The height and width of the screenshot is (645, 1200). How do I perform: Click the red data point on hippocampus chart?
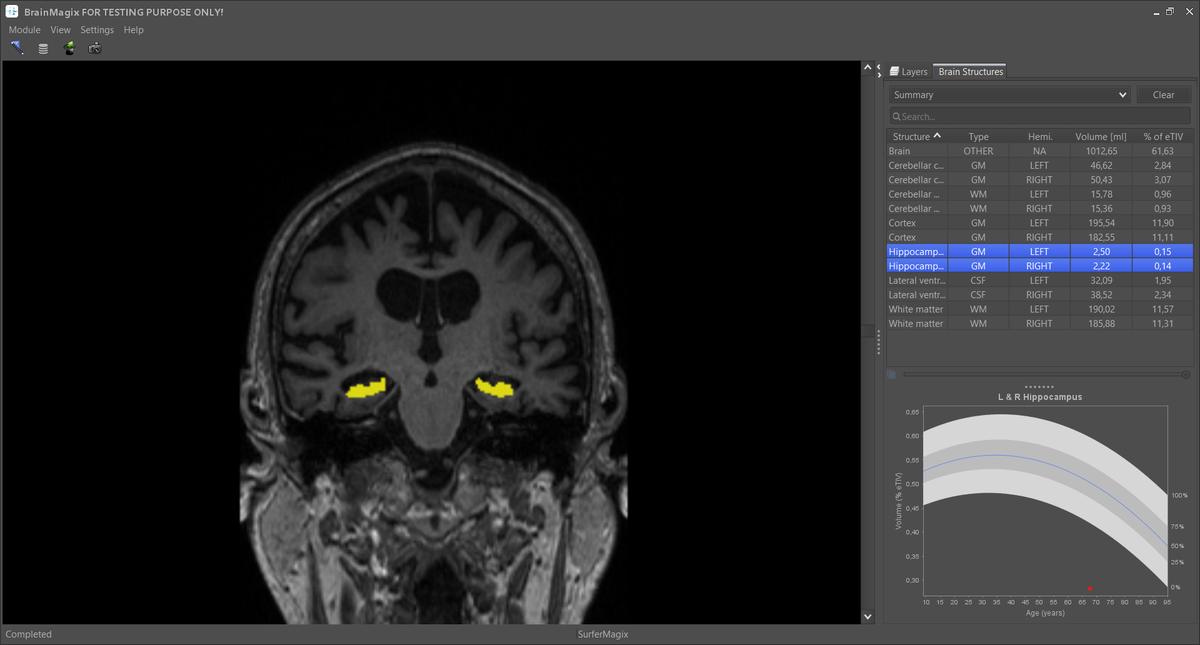point(1090,589)
